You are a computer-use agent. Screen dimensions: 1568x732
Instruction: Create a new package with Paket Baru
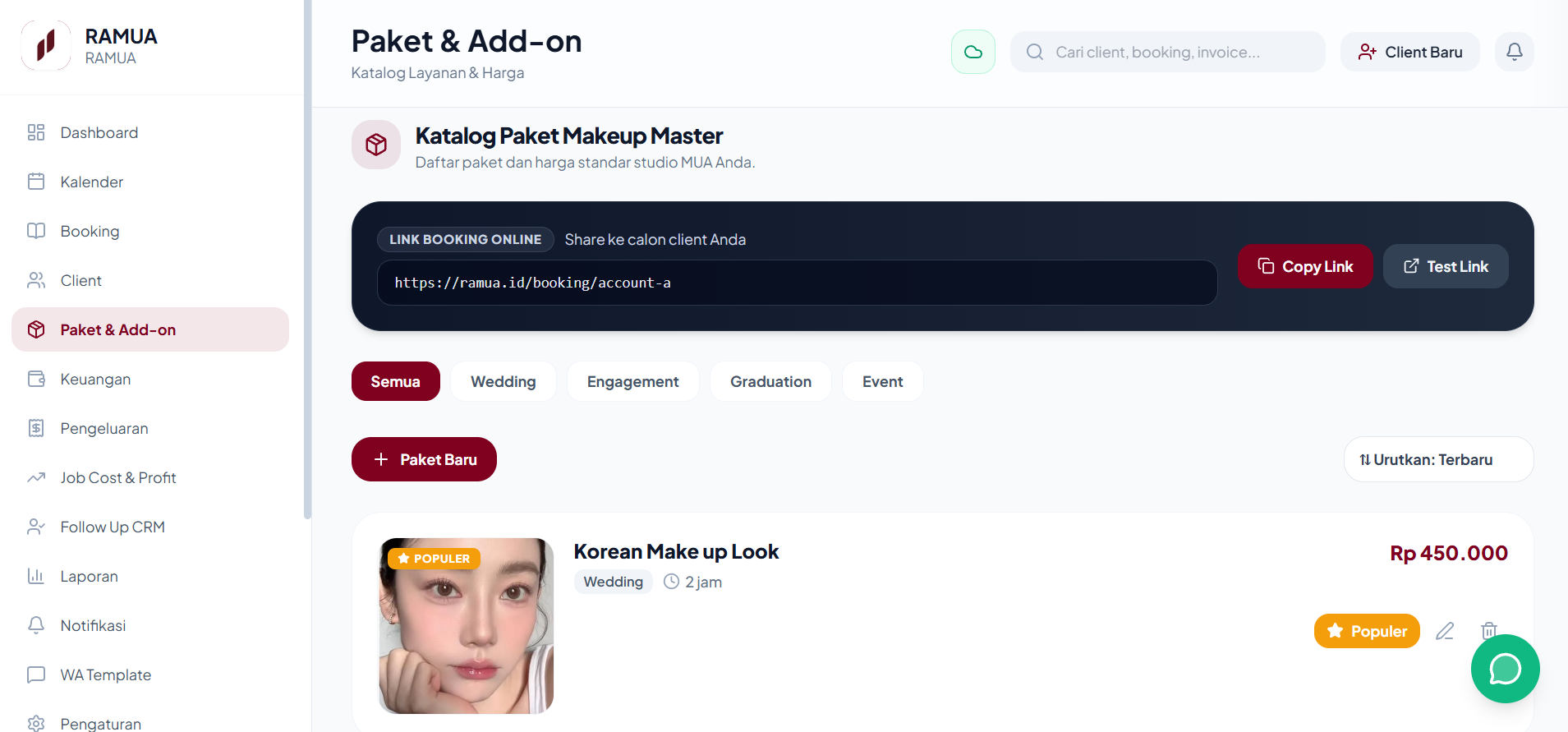tap(424, 459)
